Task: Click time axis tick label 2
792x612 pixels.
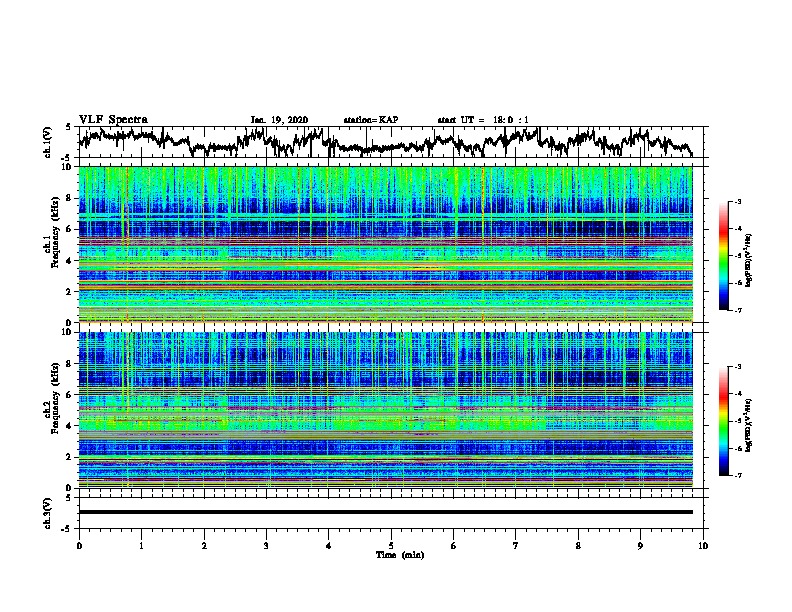Action: (x=204, y=546)
